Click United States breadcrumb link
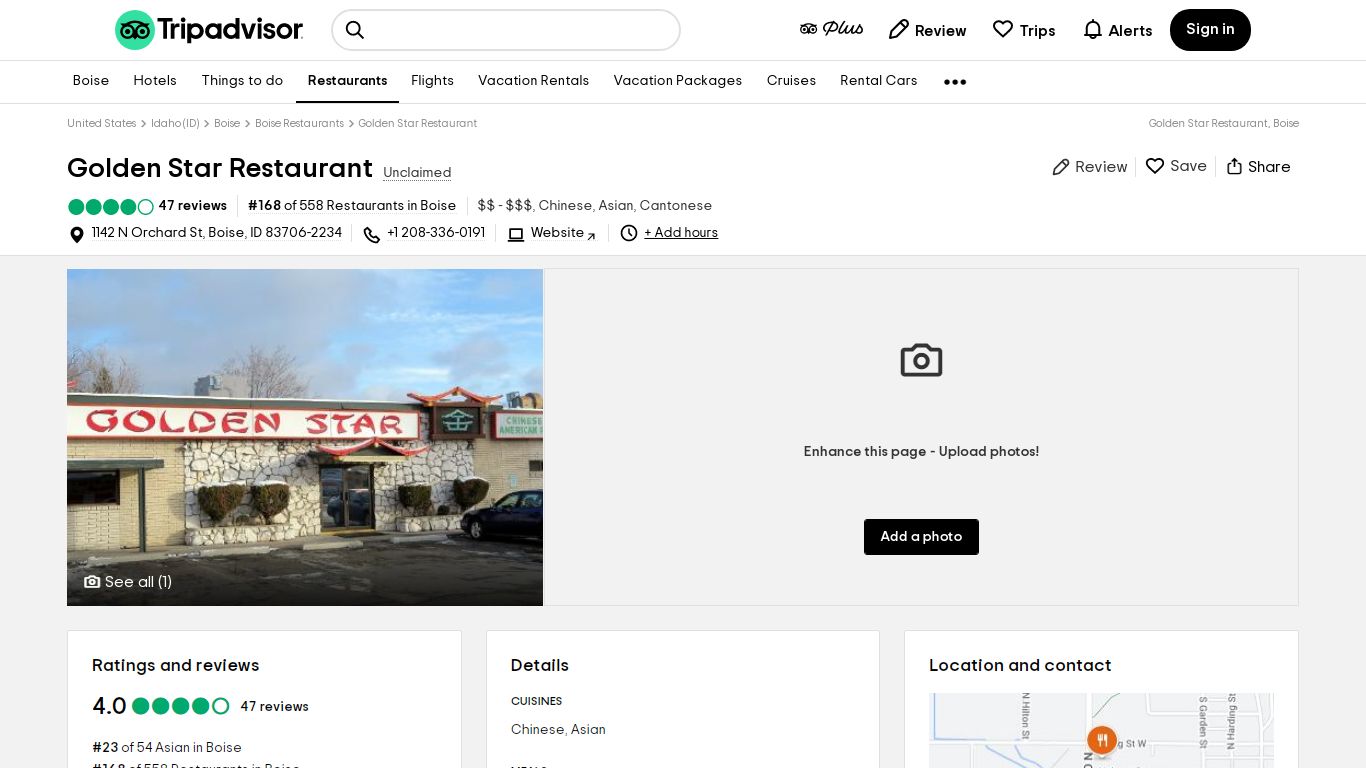Screen dimensions: 1366x768 pyautogui.click(x=102, y=124)
